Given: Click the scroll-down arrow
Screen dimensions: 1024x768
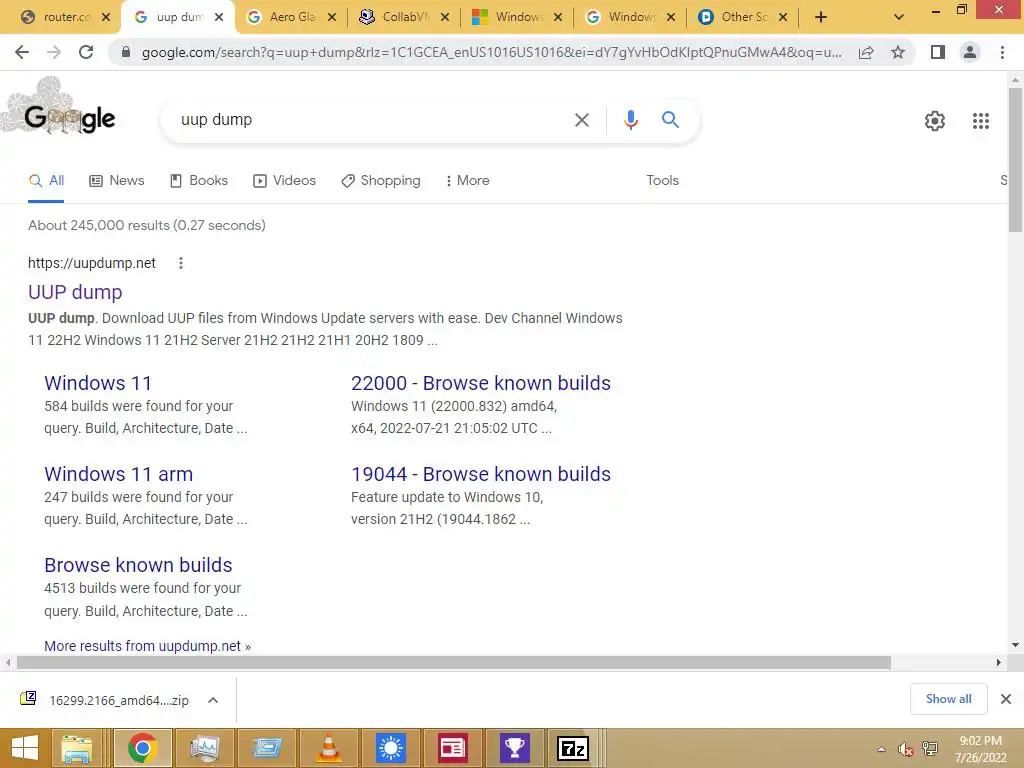Looking at the screenshot, I should (x=1015, y=645).
